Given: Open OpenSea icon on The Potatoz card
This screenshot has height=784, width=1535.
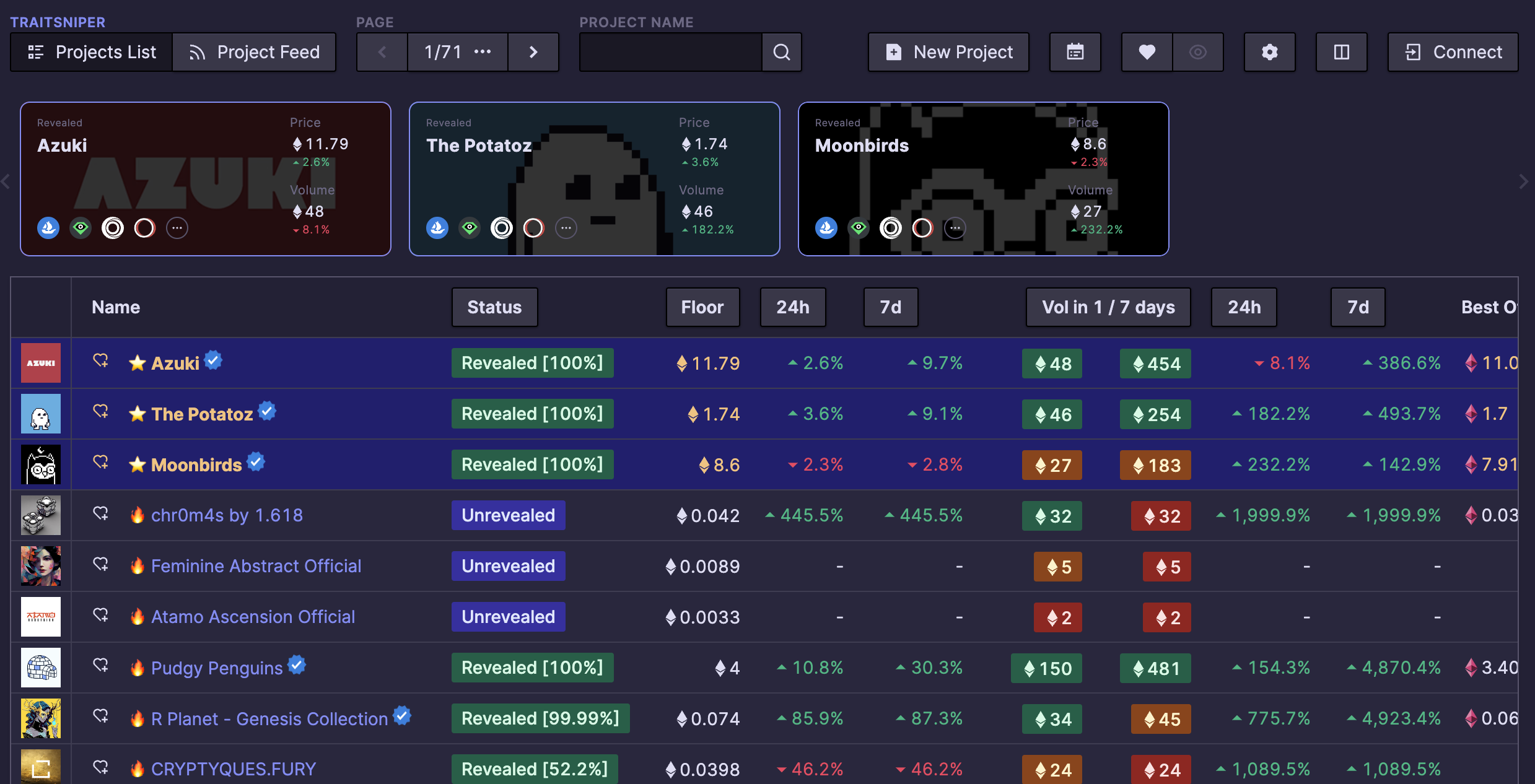Looking at the screenshot, I should pyautogui.click(x=437, y=228).
